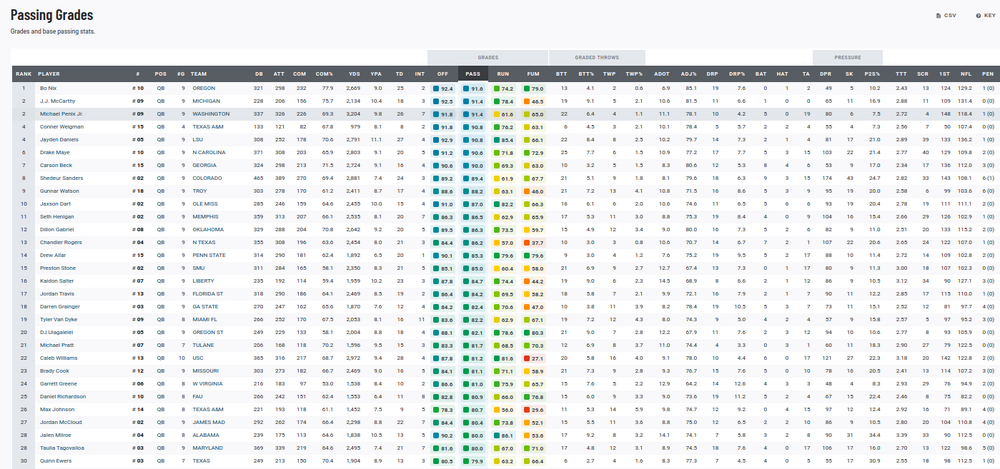
Task: Sort table by the YDS column header
Action: (352, 74)
